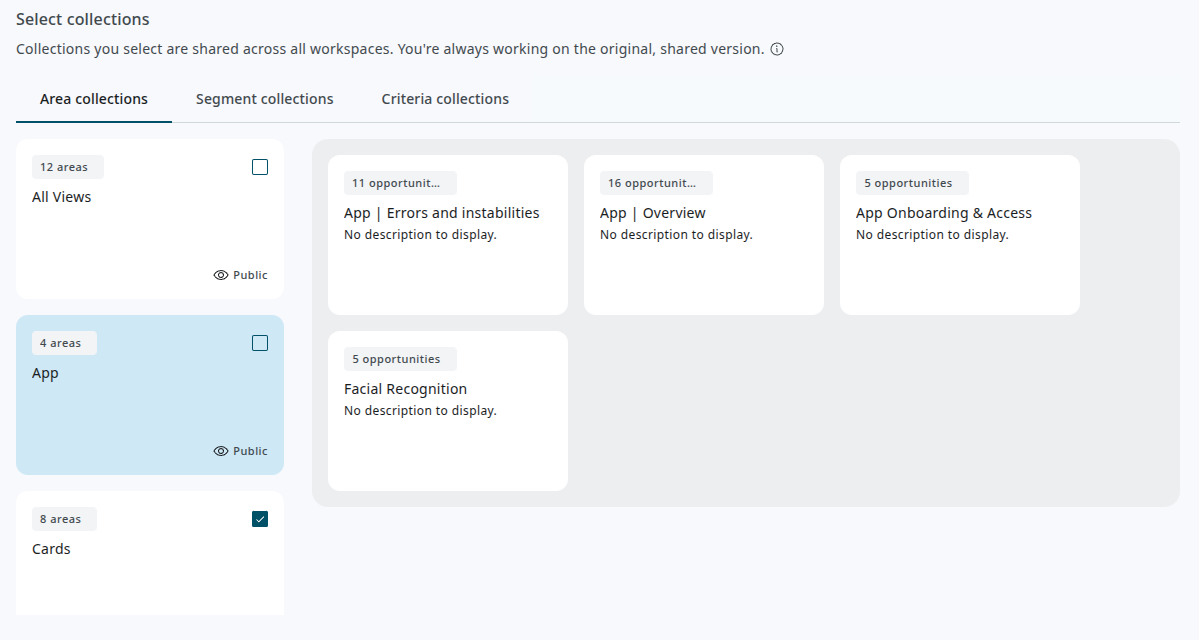Switch to the Segment collections tab

click(x=264, y=99)
